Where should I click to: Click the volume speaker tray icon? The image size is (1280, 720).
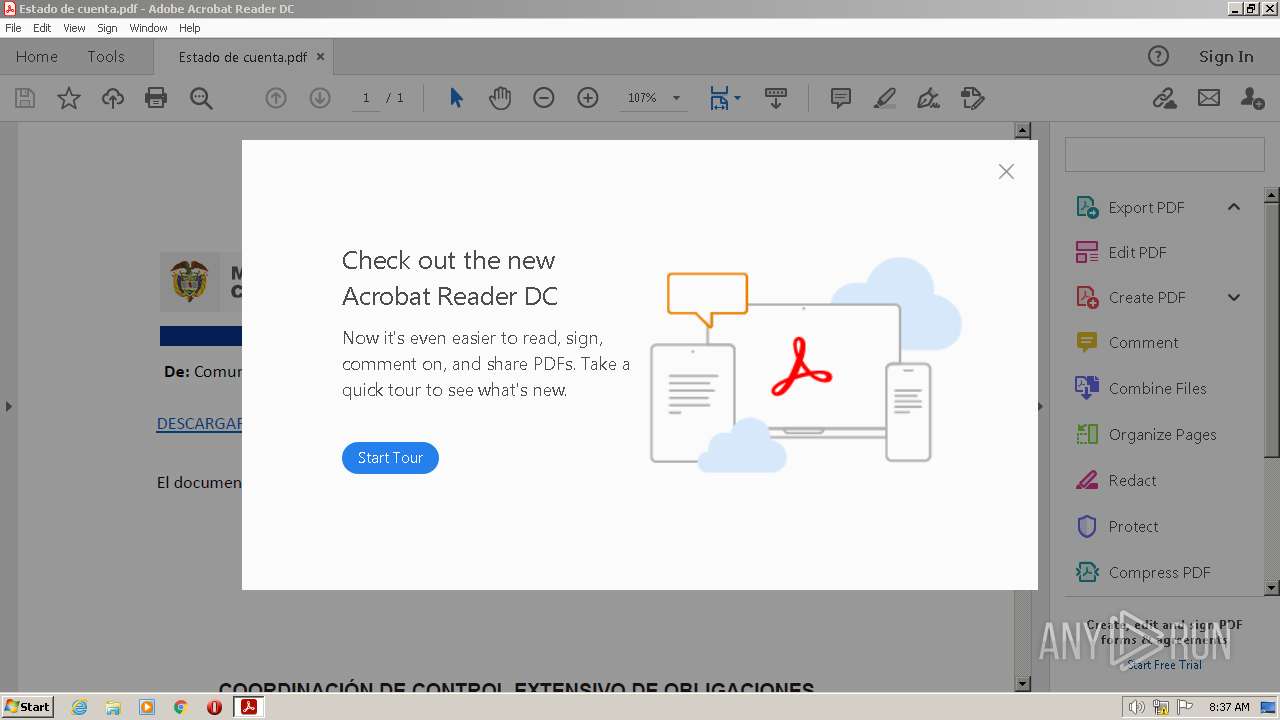[1137, 707]
